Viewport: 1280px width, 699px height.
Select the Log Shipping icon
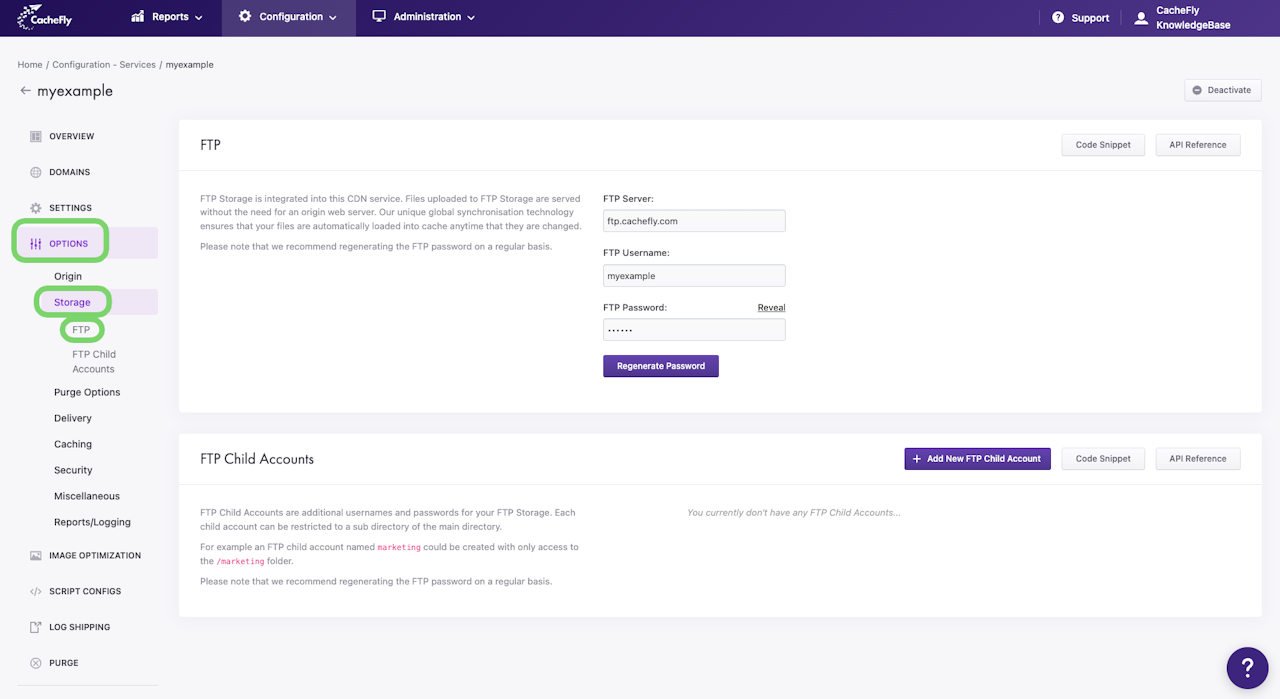pyautogui.click(x=36, y=627)
